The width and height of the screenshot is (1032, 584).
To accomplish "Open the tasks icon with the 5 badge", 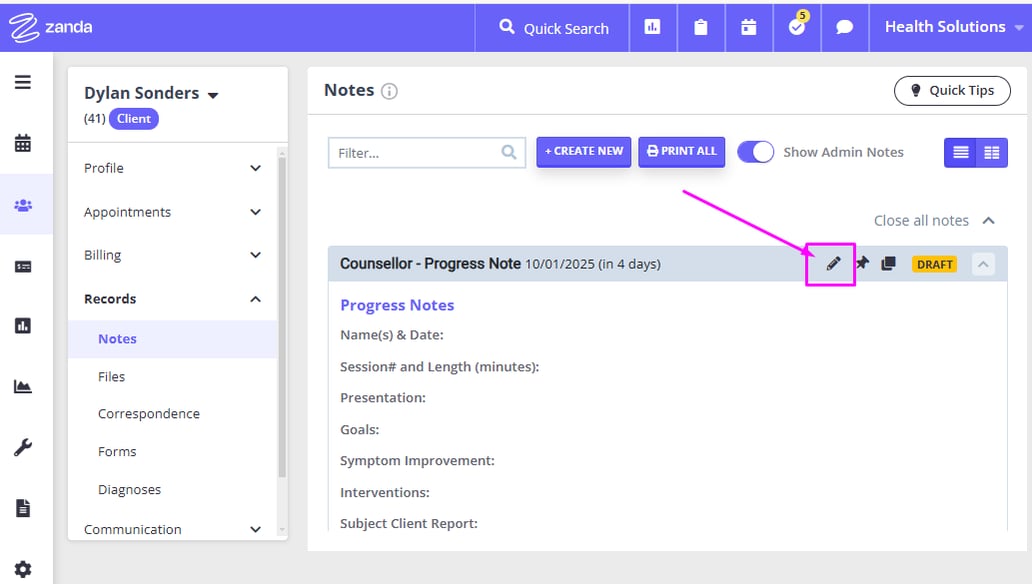I will point(796,28).
